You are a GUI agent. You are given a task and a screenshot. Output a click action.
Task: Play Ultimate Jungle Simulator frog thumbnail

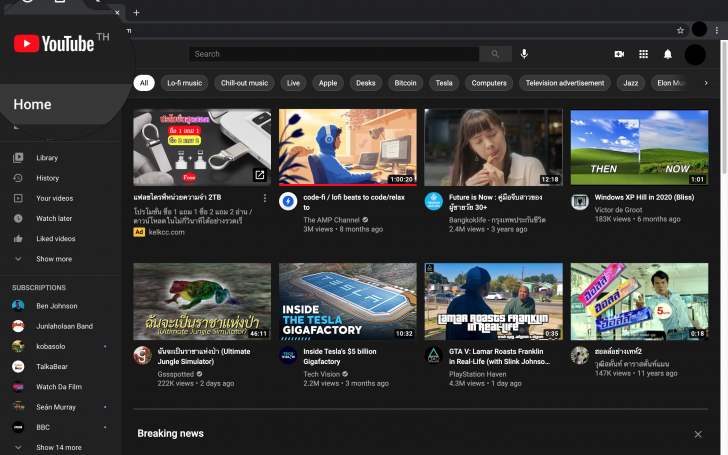click(202, 301)
